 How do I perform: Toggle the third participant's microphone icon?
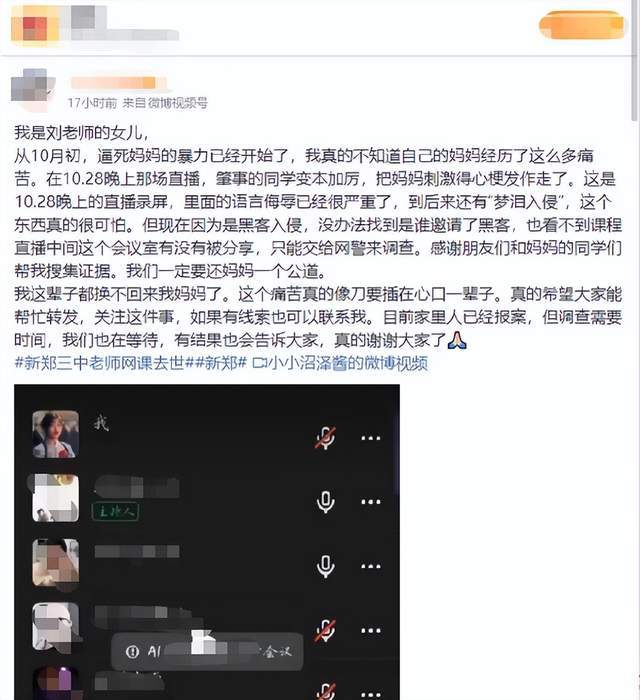[x=325, y=566]
